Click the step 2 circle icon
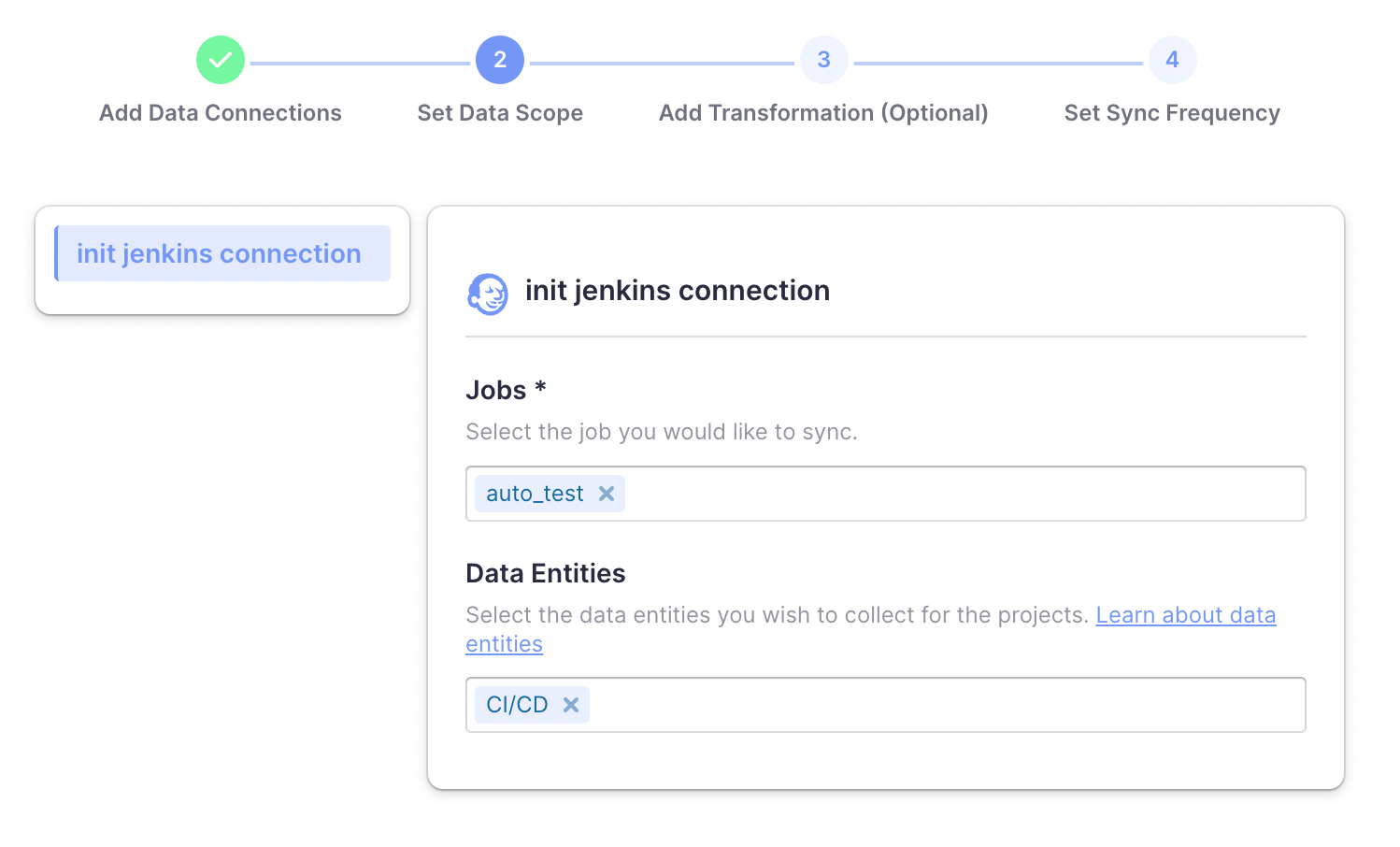Viewport: 1400px width, 847px height. click(500, 60)
